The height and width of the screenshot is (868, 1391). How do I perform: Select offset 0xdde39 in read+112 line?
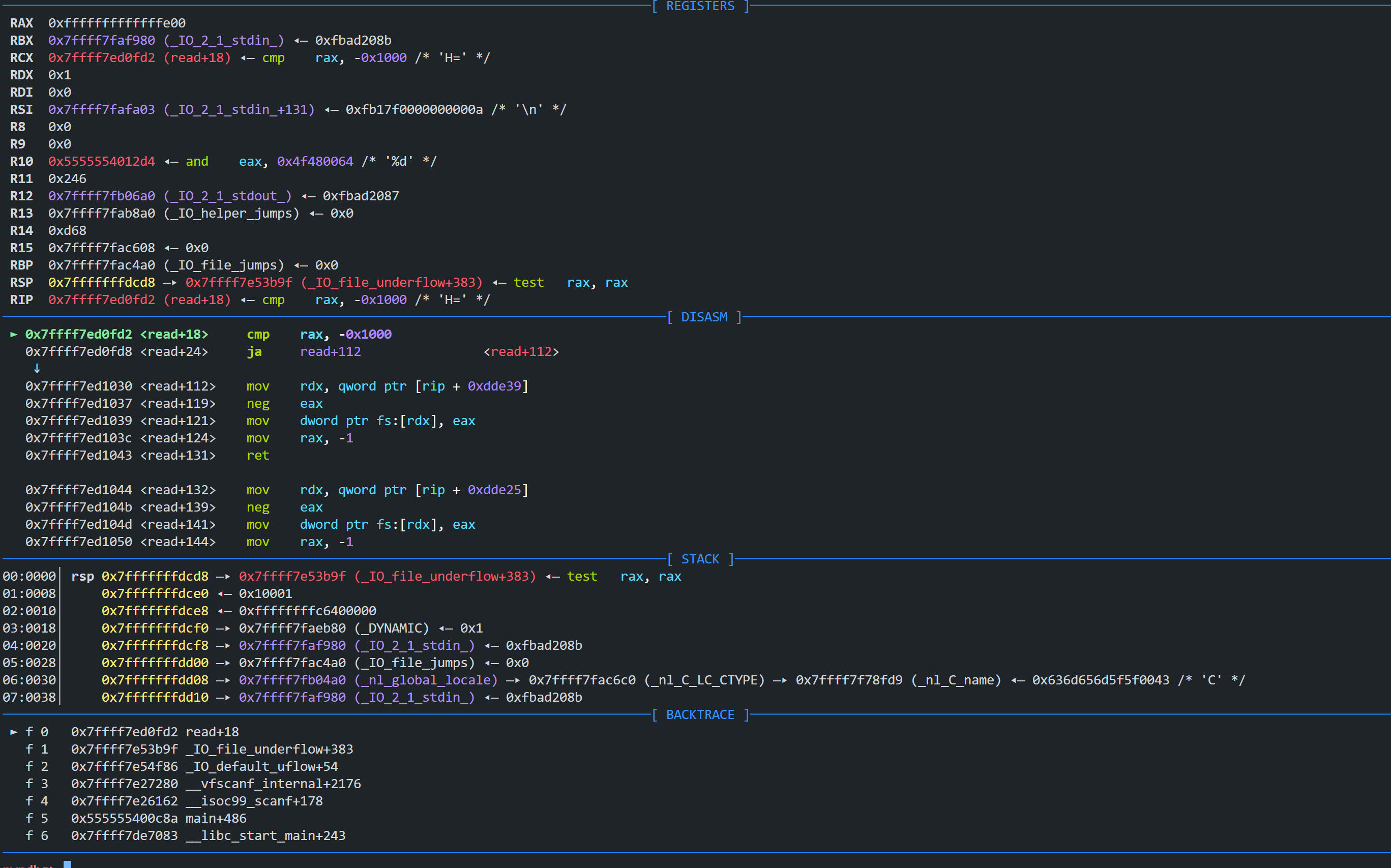tap(494, 386)
